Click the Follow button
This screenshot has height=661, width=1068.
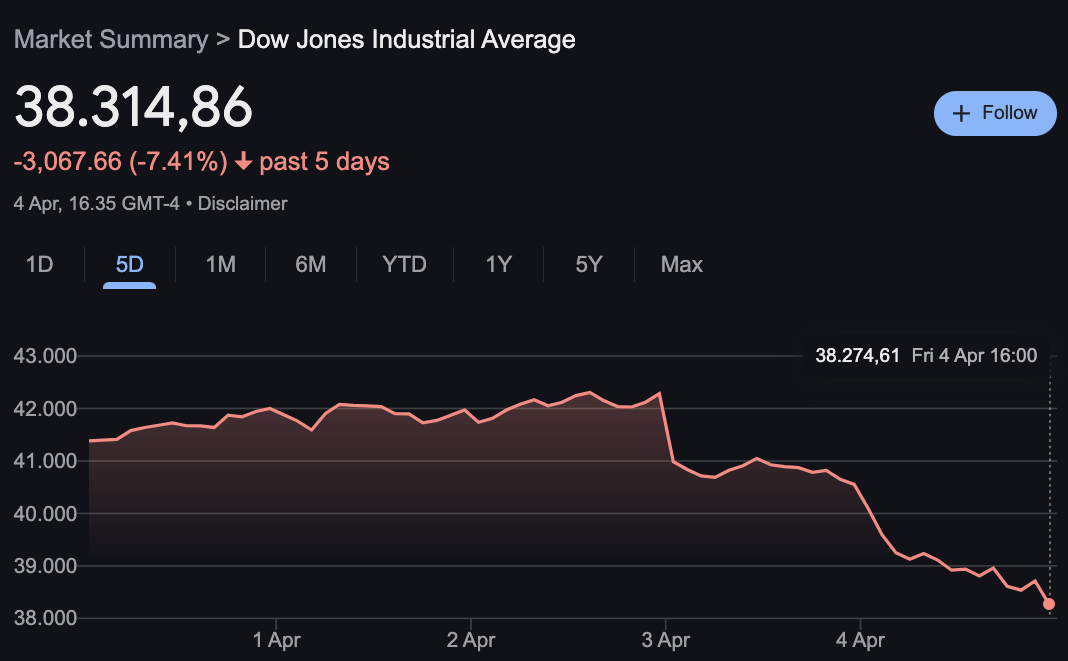click(994, 113)
